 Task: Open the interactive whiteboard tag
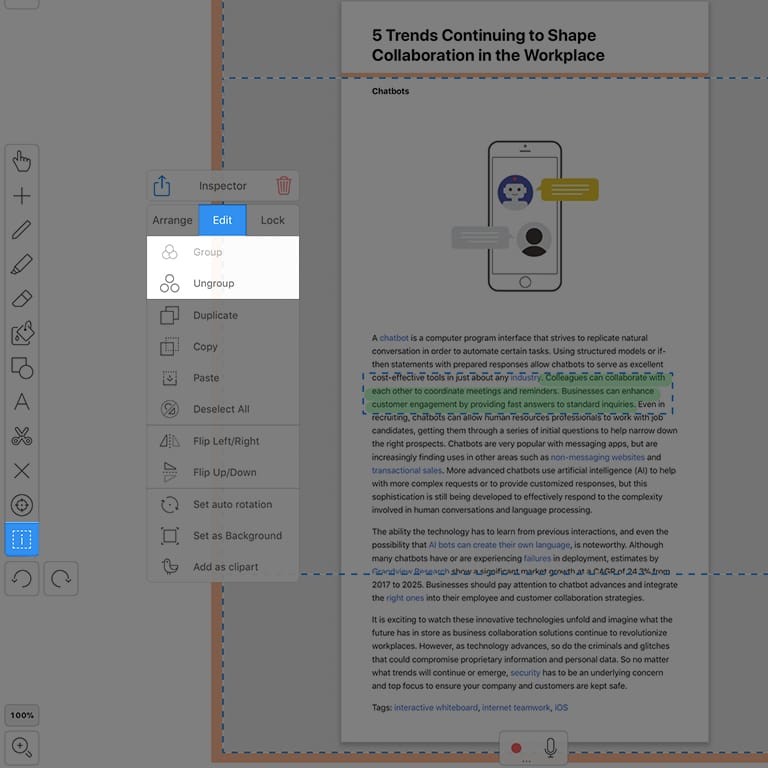(x=435, y=707)
